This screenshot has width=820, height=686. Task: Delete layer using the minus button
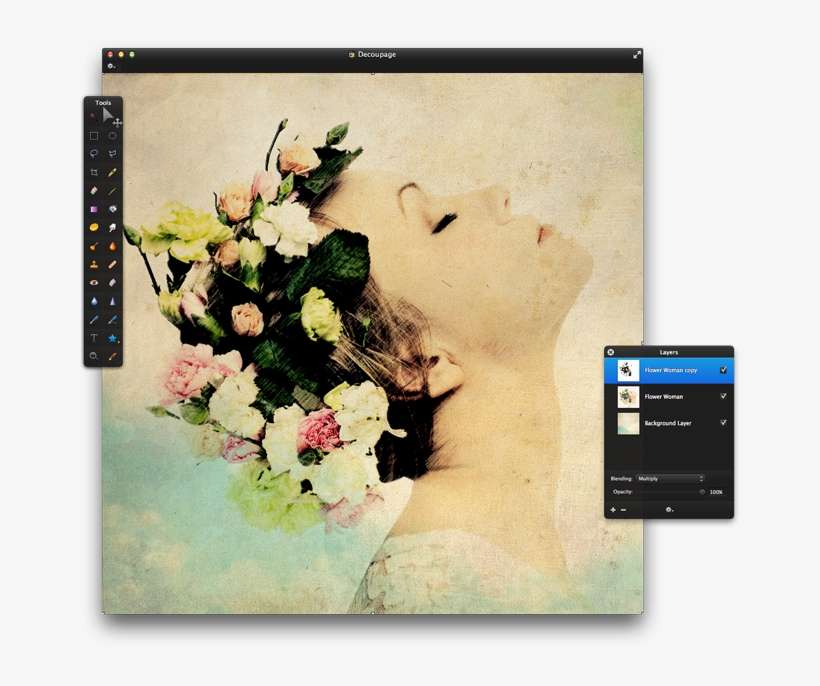pyautogui.click(x=623, y=510)
